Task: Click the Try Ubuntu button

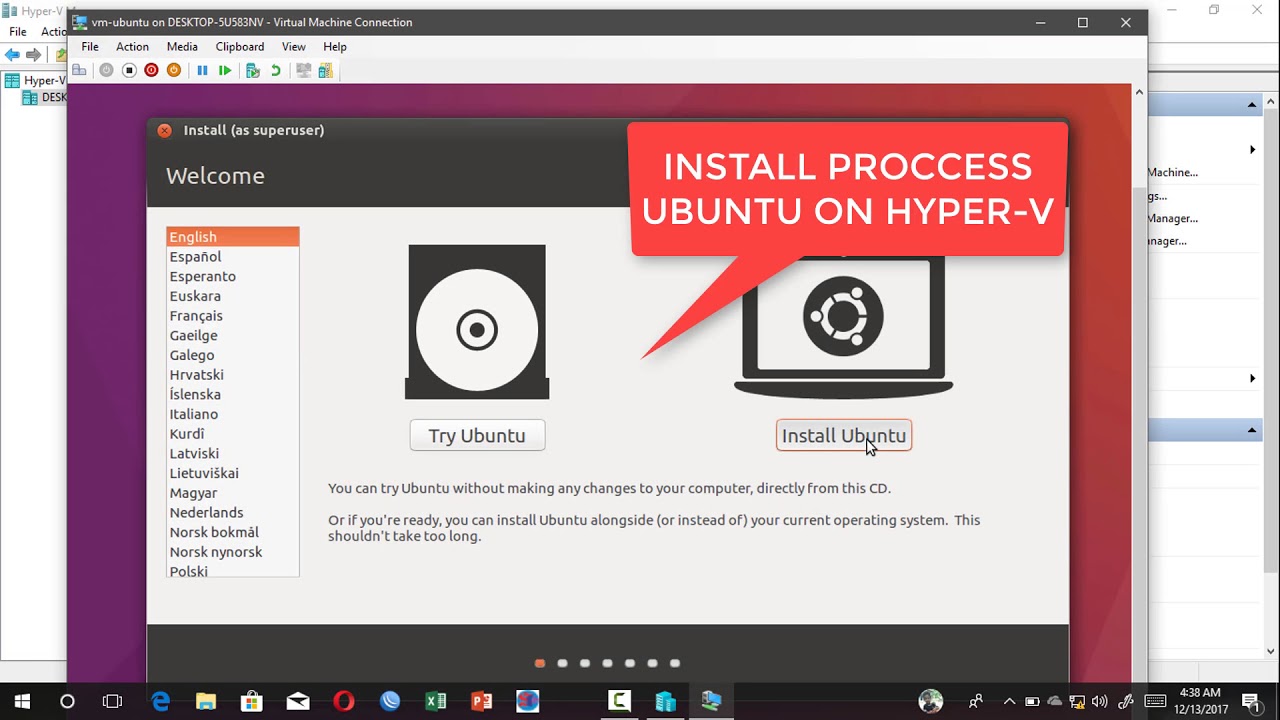Action: pos(477,435)
